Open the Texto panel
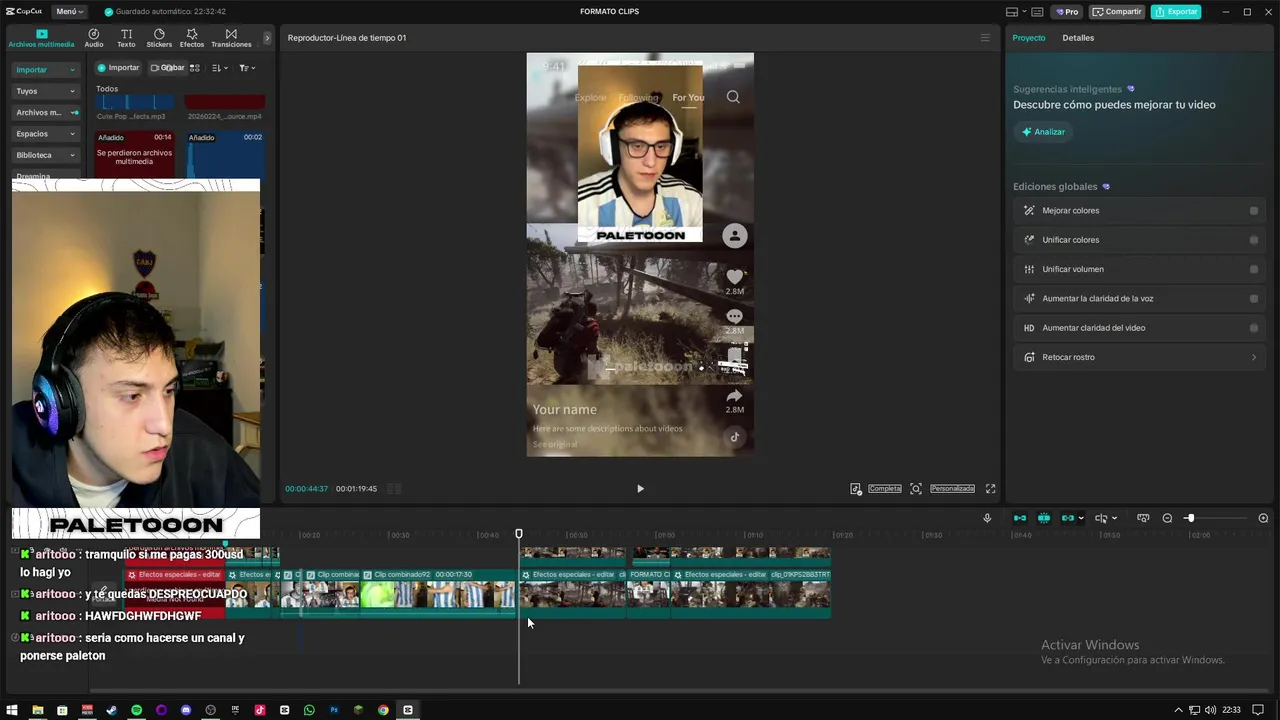The image size is (1280, 720). 126,38
